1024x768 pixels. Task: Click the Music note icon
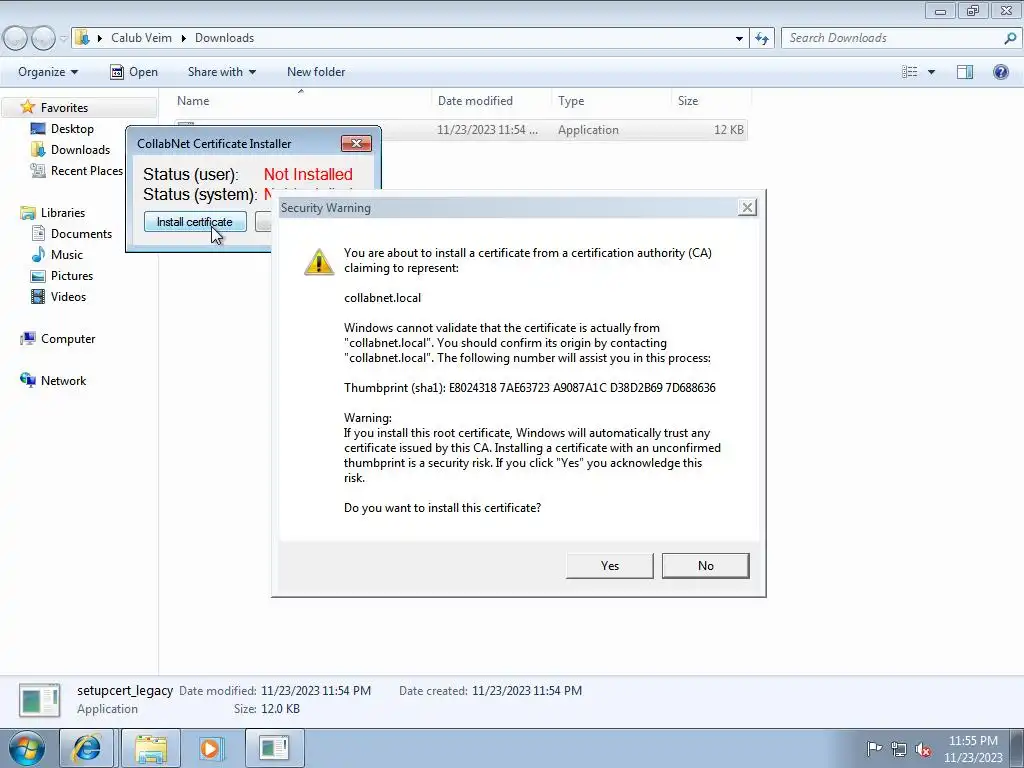[39, 254]
